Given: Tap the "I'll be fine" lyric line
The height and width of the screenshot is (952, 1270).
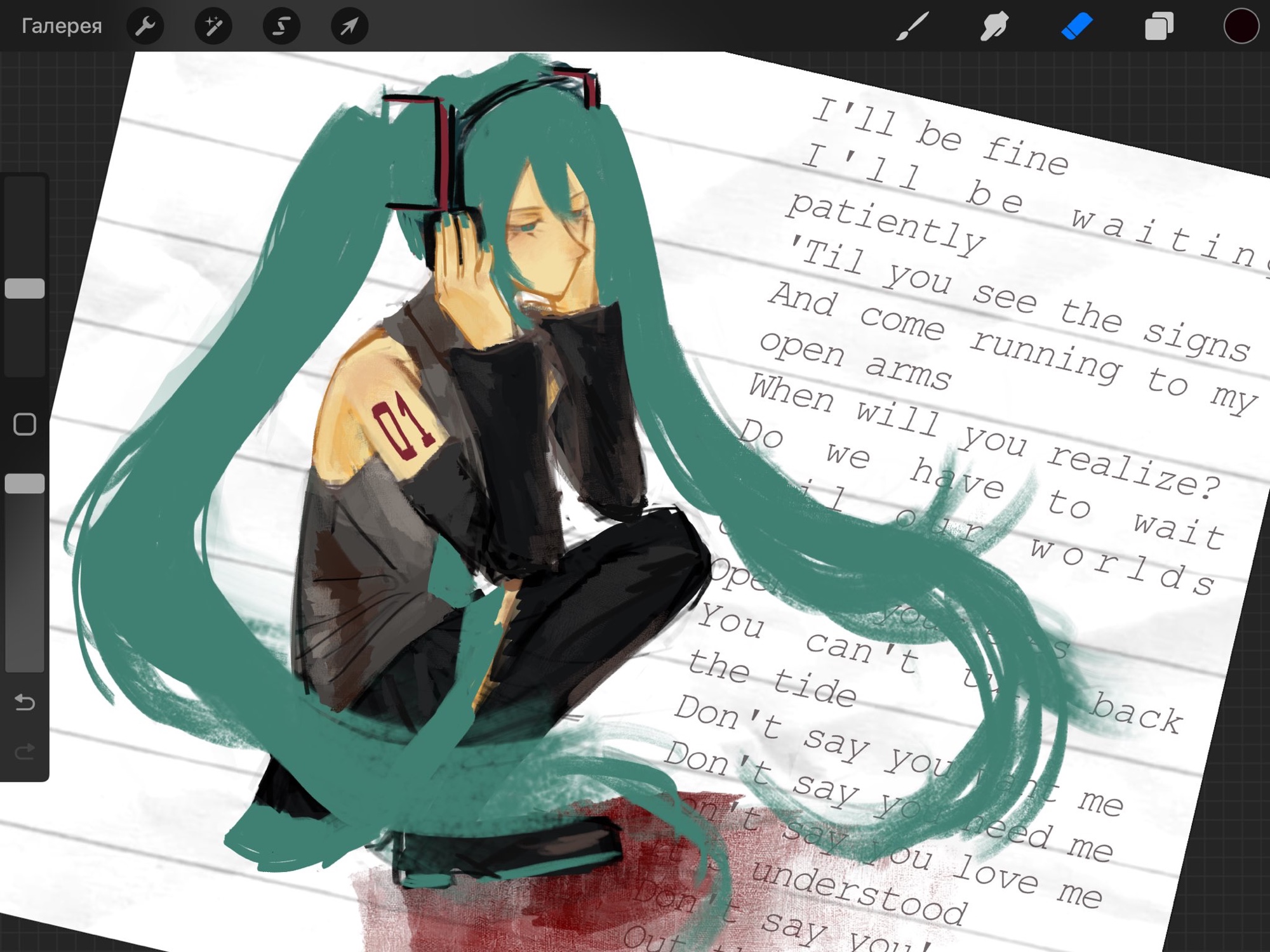Looking at the screenshot, I should pyautogui.click(x=940, y=136).
